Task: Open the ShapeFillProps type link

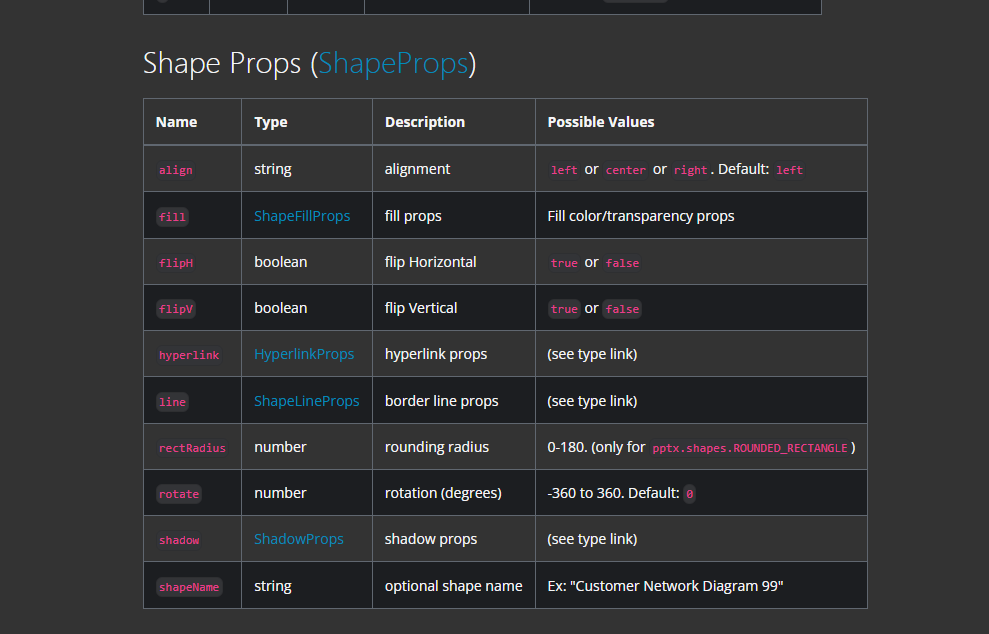Action: [x=302, y=216]
